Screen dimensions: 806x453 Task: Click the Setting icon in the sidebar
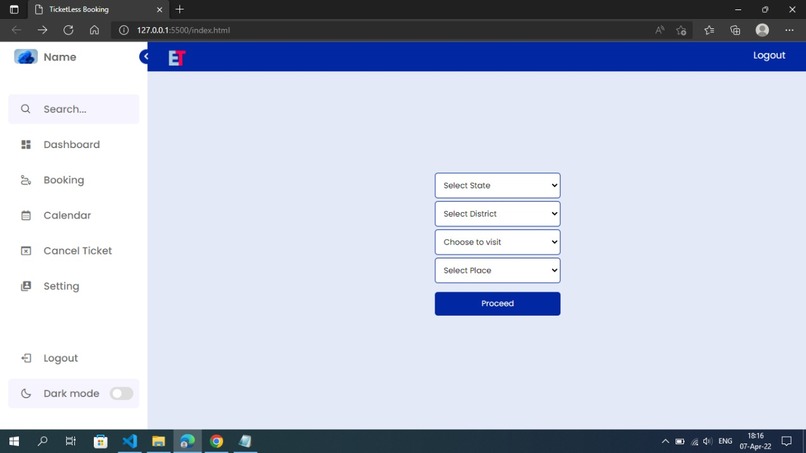[x=26, y=286]
